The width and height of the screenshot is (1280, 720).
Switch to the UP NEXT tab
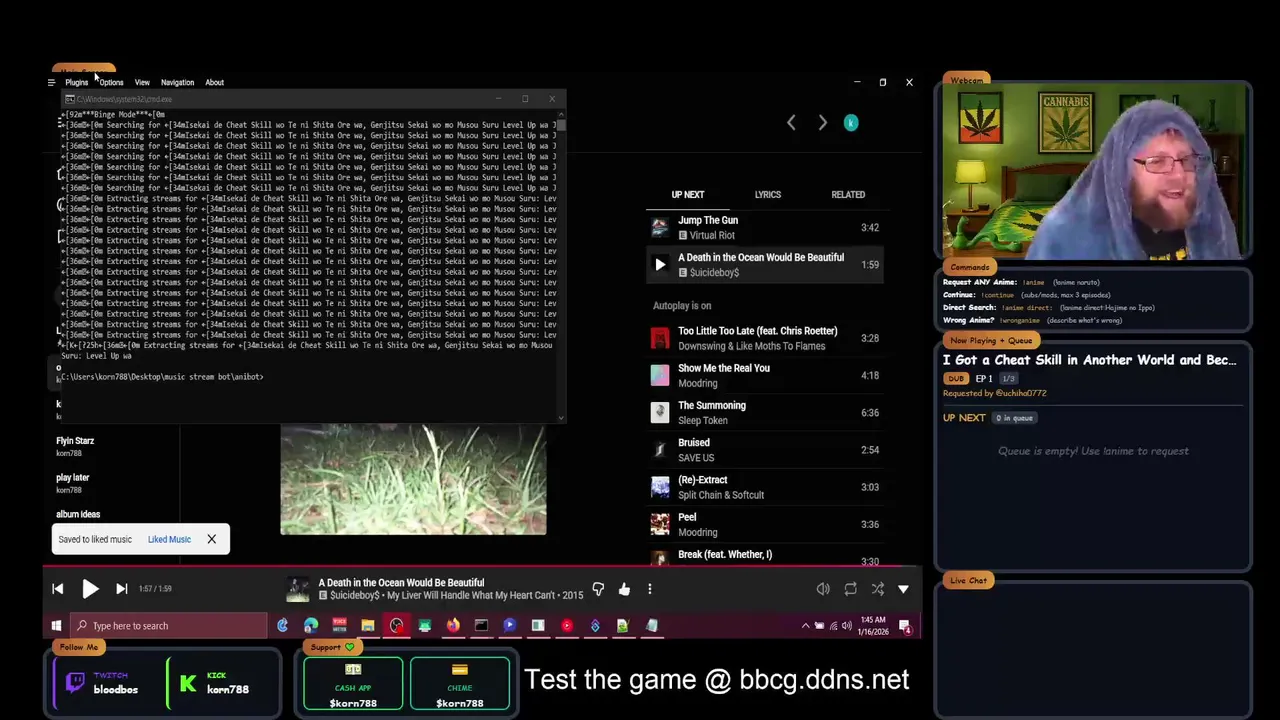tap(688, 195)
